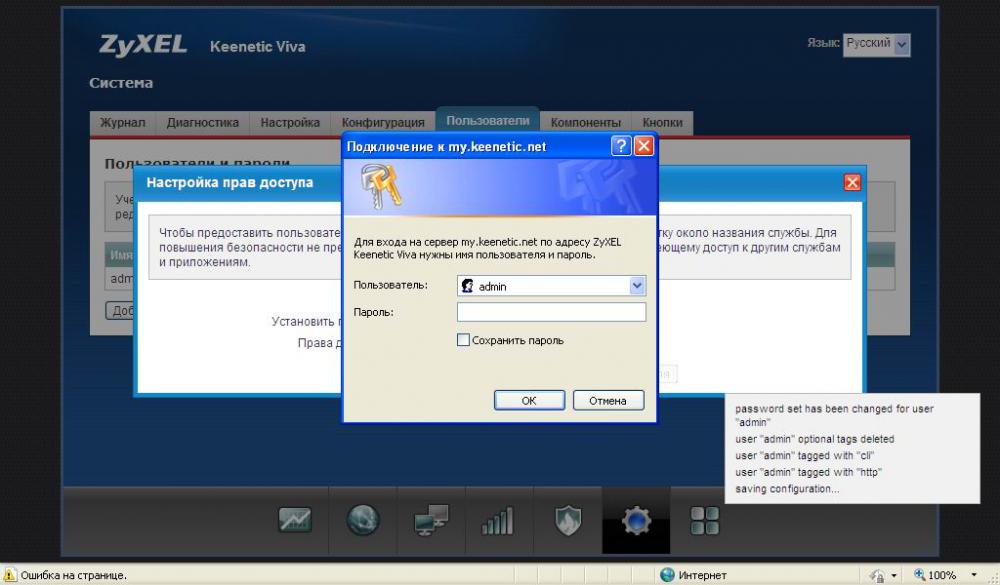The image size is (1000, 585).
Task: Open the home network computers icon
Action: pyautogui.click(x=431, y=520)
